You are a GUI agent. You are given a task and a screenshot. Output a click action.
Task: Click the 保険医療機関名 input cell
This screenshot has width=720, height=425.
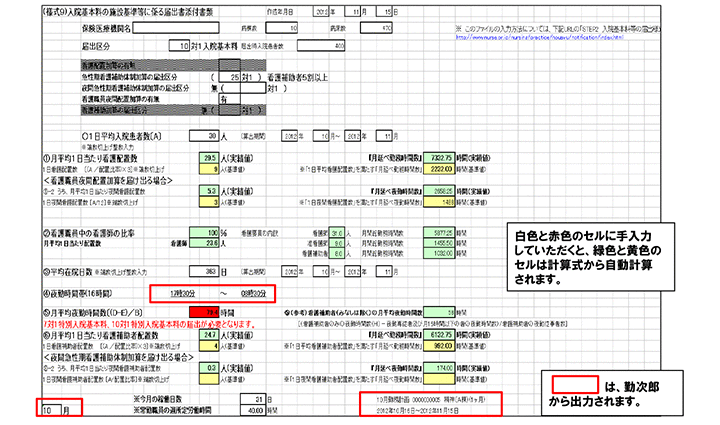coord(176,28)
